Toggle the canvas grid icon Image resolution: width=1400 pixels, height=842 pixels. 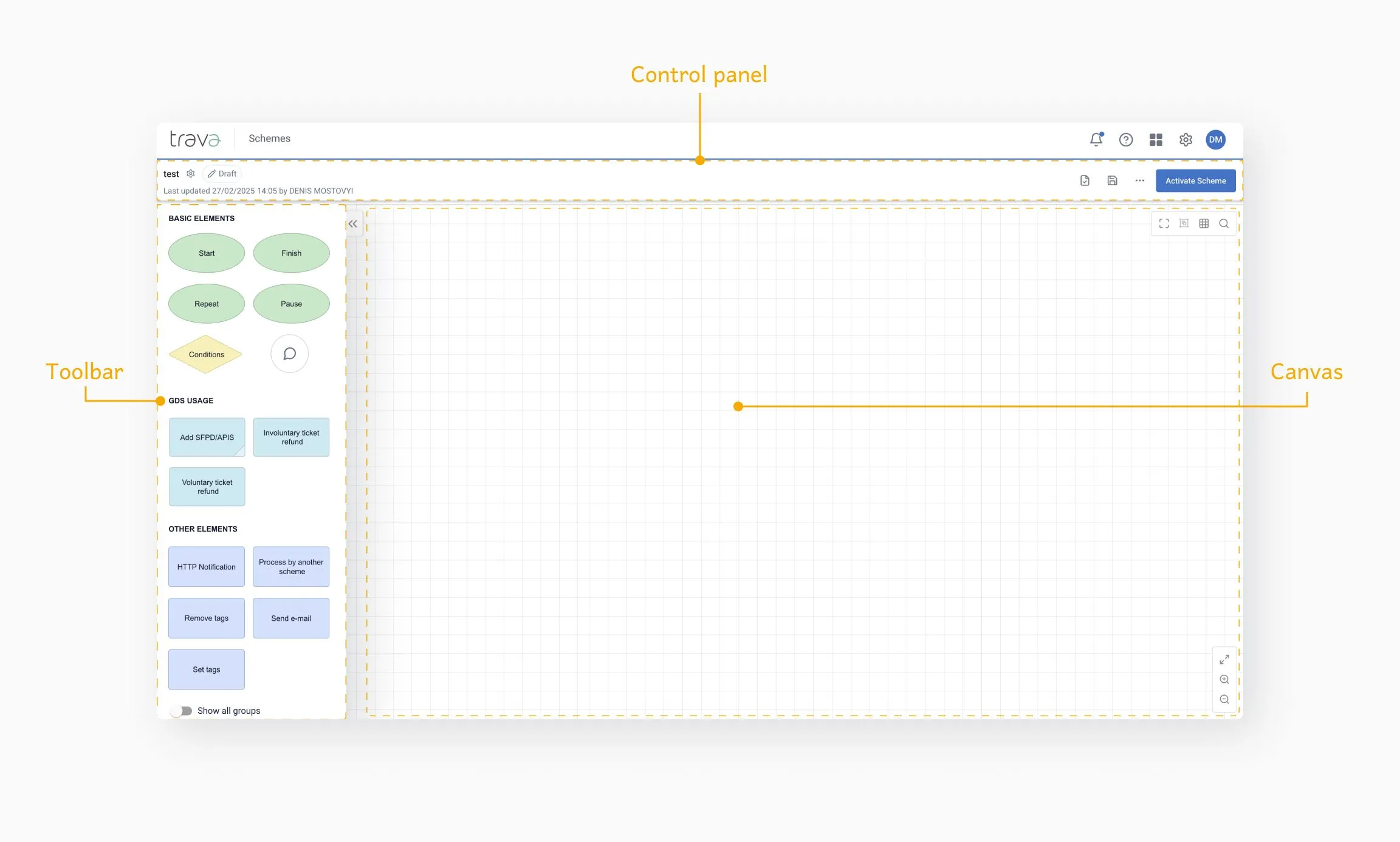pos(1204,224)
